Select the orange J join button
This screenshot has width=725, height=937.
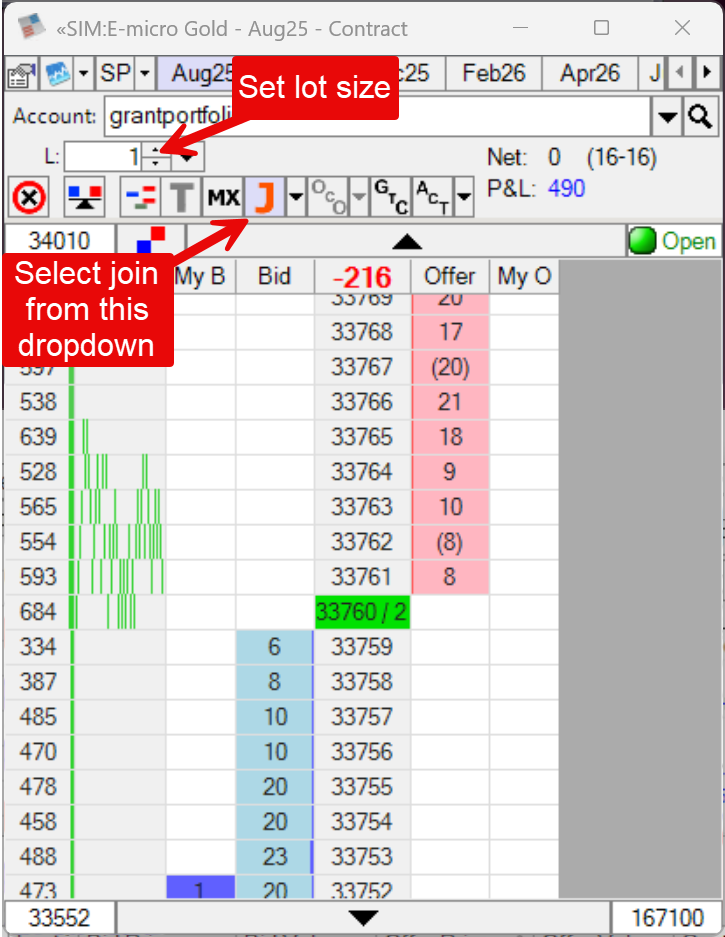[264, 198]
